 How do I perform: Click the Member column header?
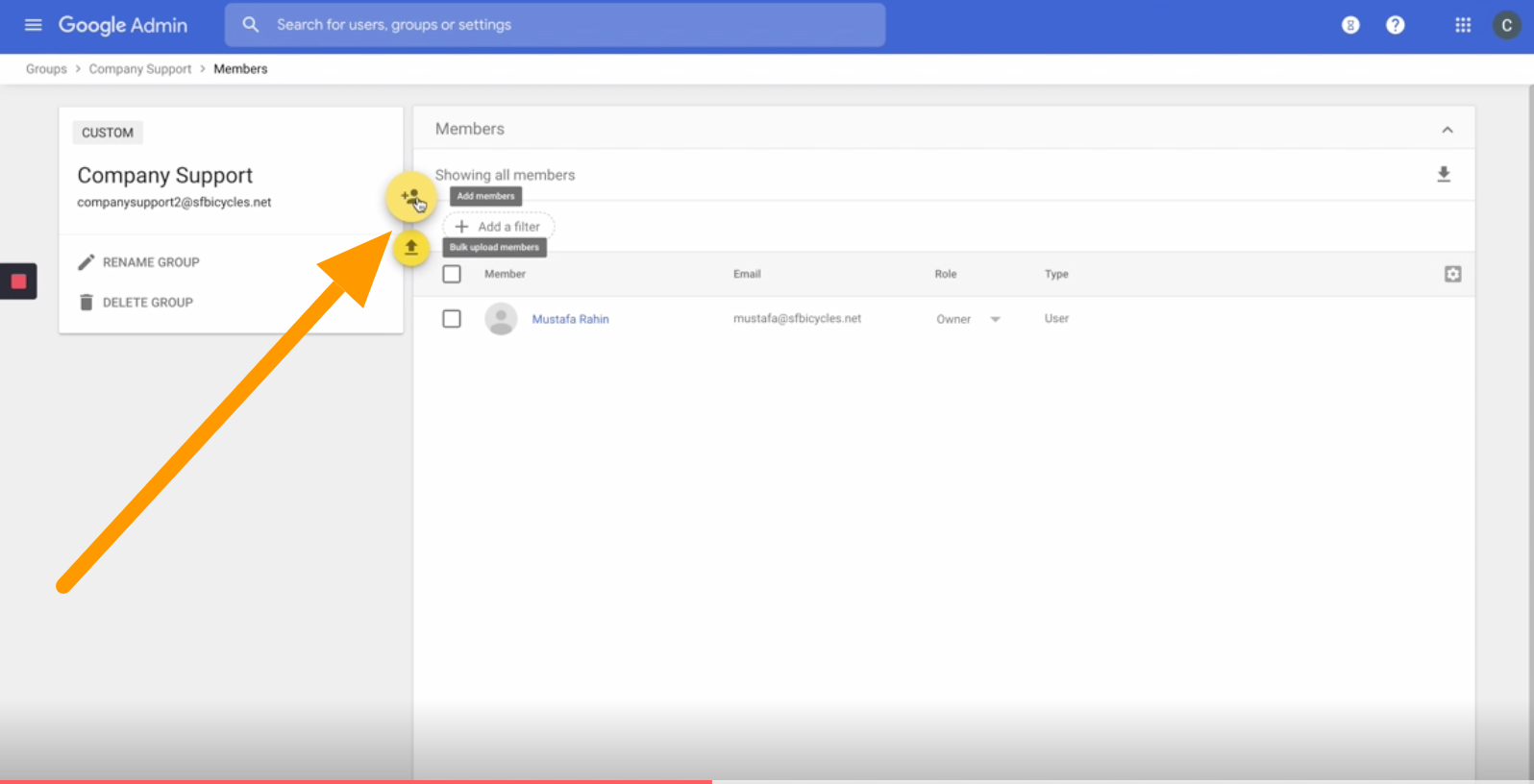pos(505,274)
